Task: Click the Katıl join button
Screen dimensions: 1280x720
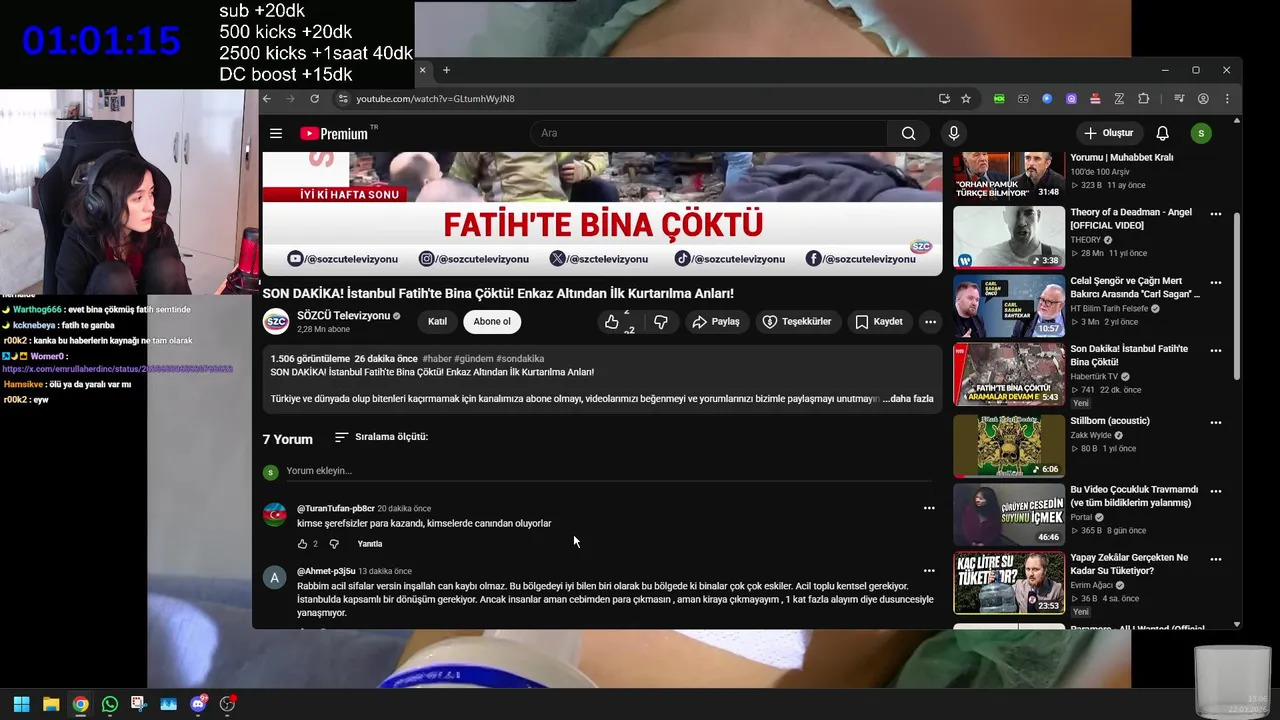Action: click(437, 321)
